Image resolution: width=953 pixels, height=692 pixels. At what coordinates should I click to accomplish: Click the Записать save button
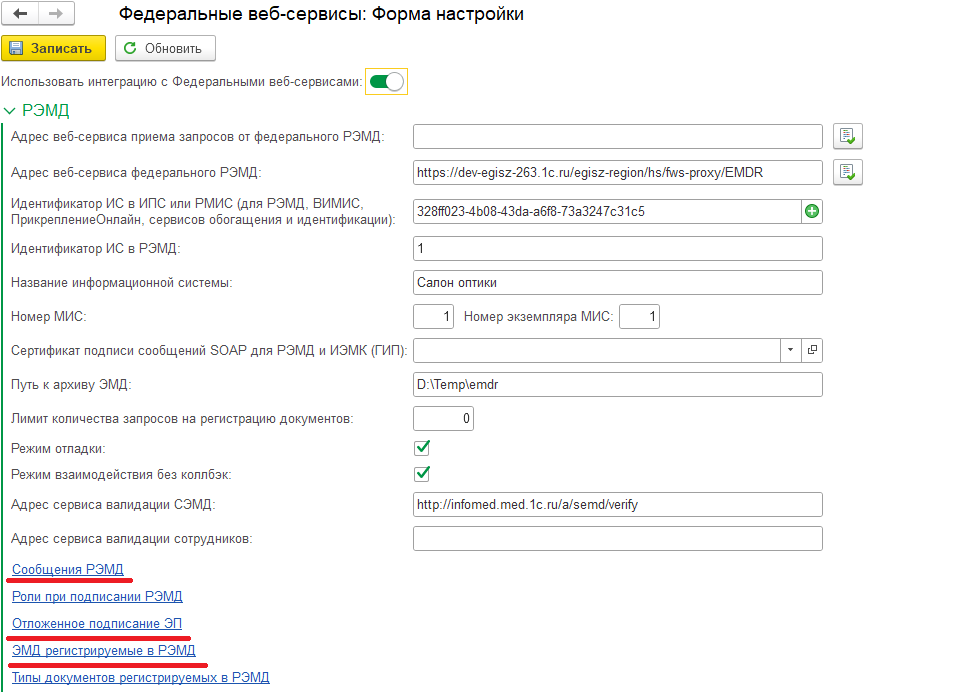[53, 48]
